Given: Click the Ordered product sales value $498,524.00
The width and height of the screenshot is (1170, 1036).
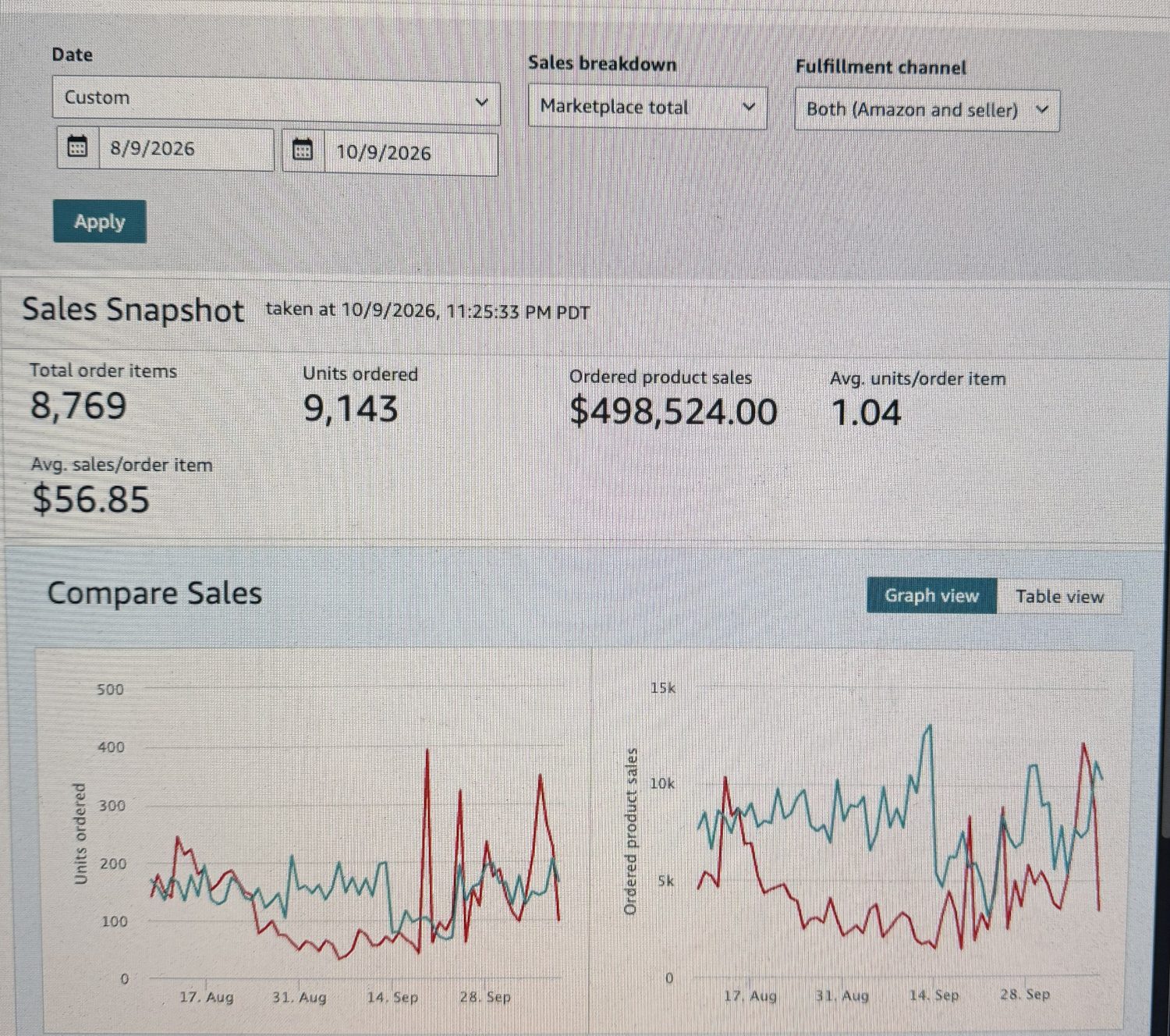Looking at the screenshot, I should pos(673,412).
